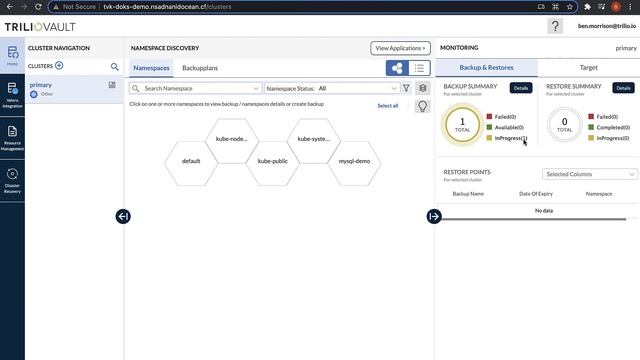
Task: Switch to the Namespaces tab
Action: pos(151,68)
